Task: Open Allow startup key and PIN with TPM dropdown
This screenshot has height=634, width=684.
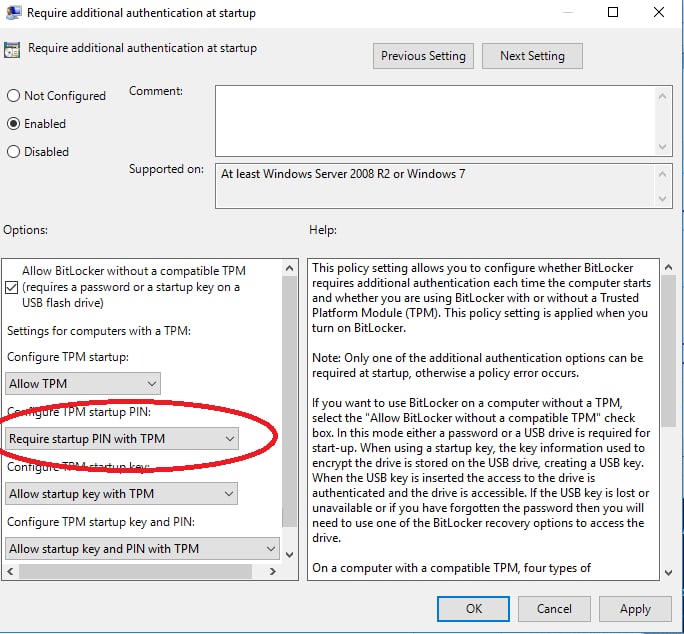Action: click(142, 548)
